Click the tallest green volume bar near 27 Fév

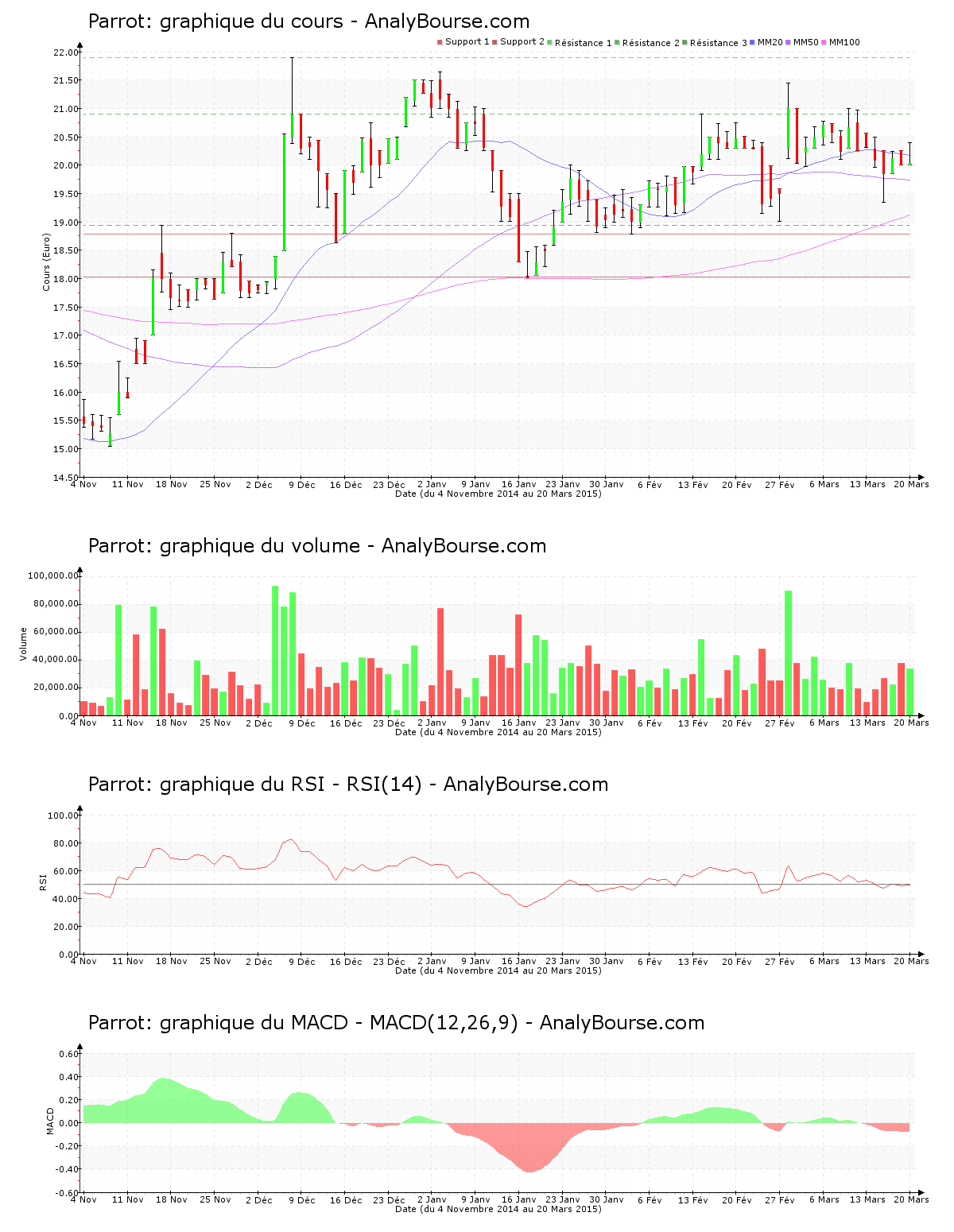(x=789, y=653)
